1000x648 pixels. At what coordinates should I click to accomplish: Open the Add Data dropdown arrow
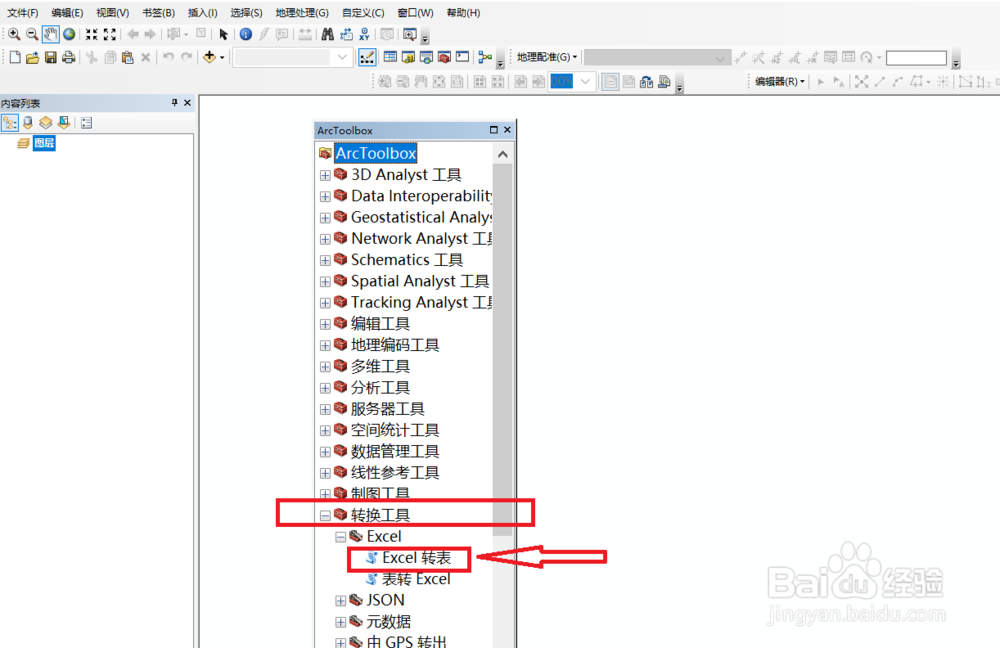[x=222, y=57]
